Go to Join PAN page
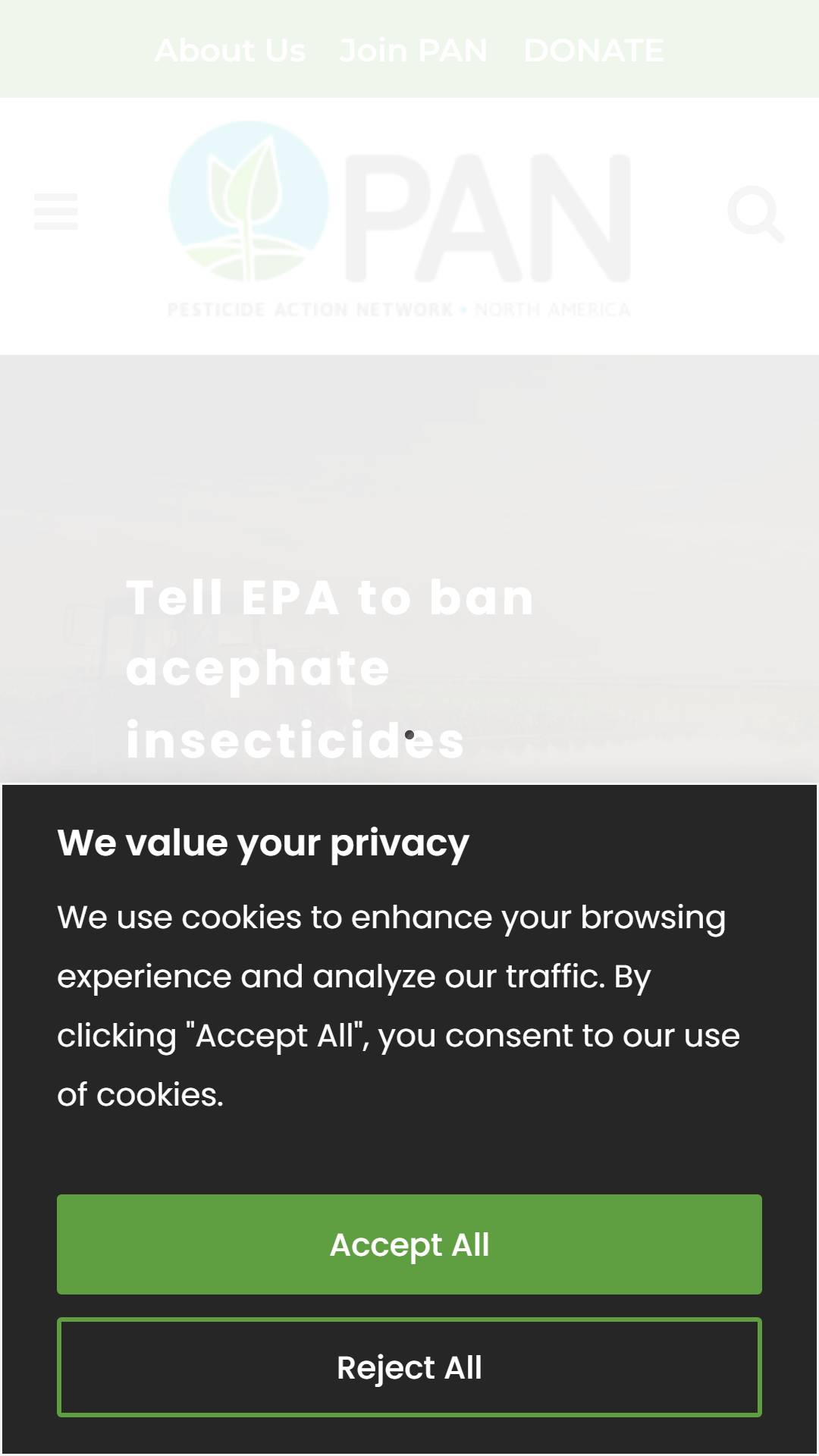This screenshot has width=819, height=1456. [x=413, y=50]
